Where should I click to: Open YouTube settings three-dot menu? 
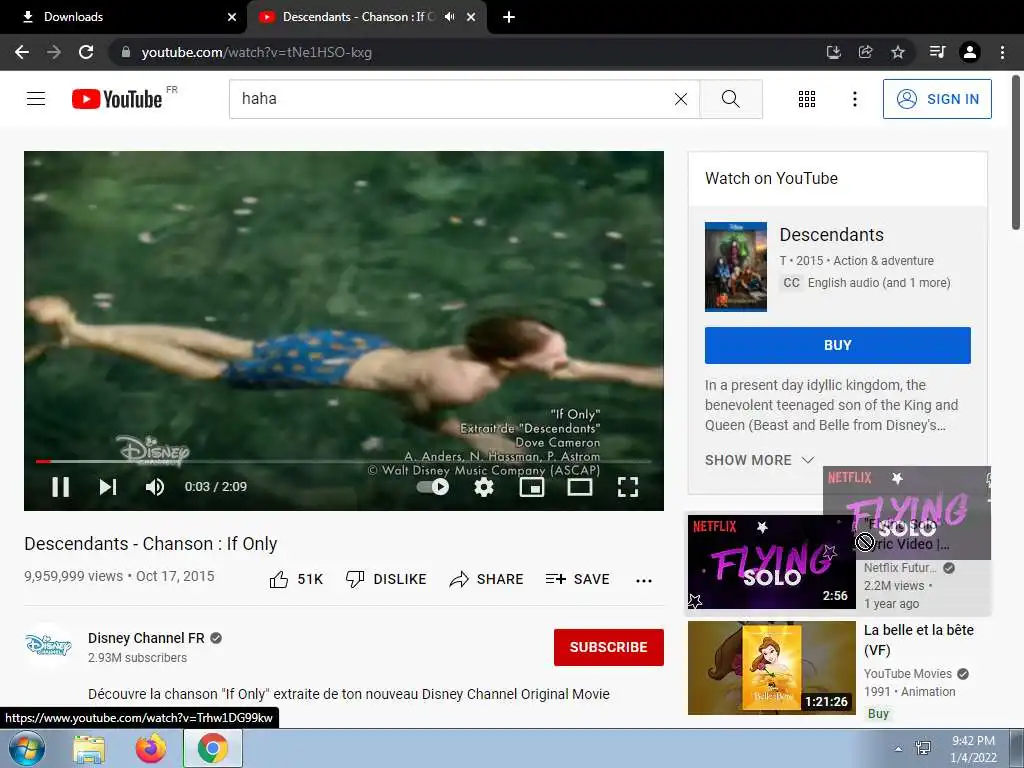[x=854, y=99]
